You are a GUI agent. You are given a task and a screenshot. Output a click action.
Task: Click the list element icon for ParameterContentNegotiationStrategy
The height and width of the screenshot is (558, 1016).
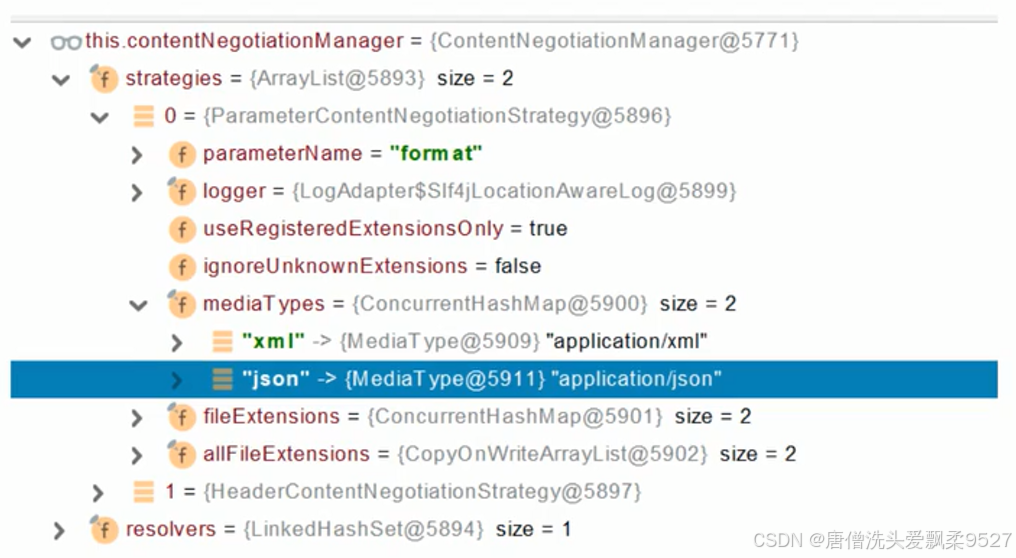point(143,117)
